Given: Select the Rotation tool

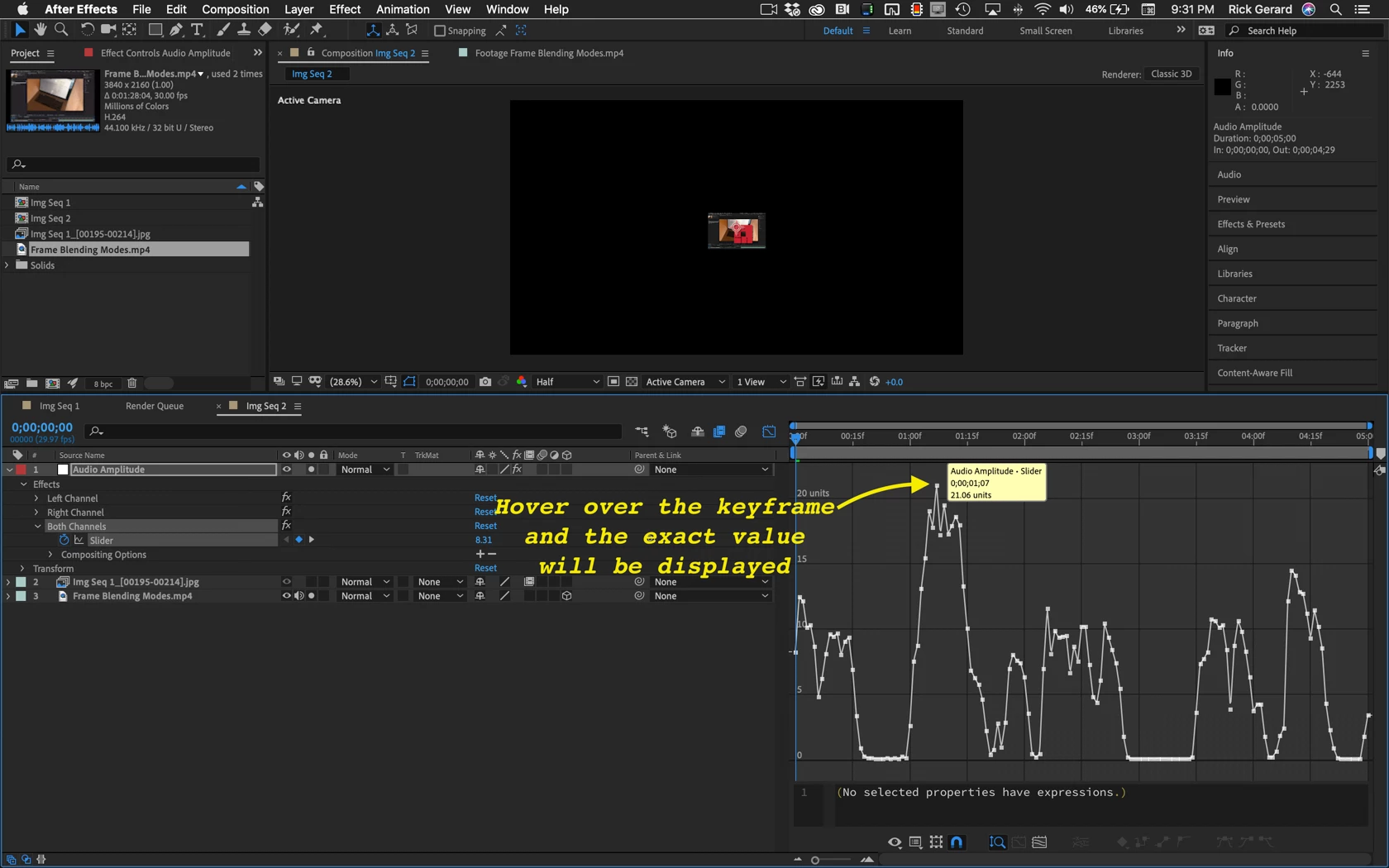Looking at the screenshot, I should coord(87,30).
